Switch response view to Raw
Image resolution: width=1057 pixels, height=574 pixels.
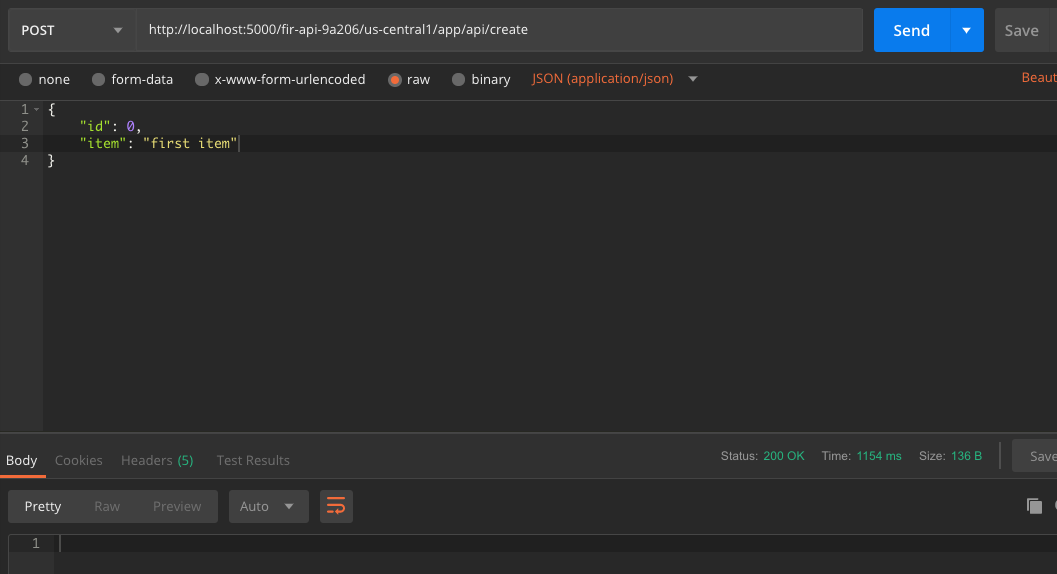[107, 506]
